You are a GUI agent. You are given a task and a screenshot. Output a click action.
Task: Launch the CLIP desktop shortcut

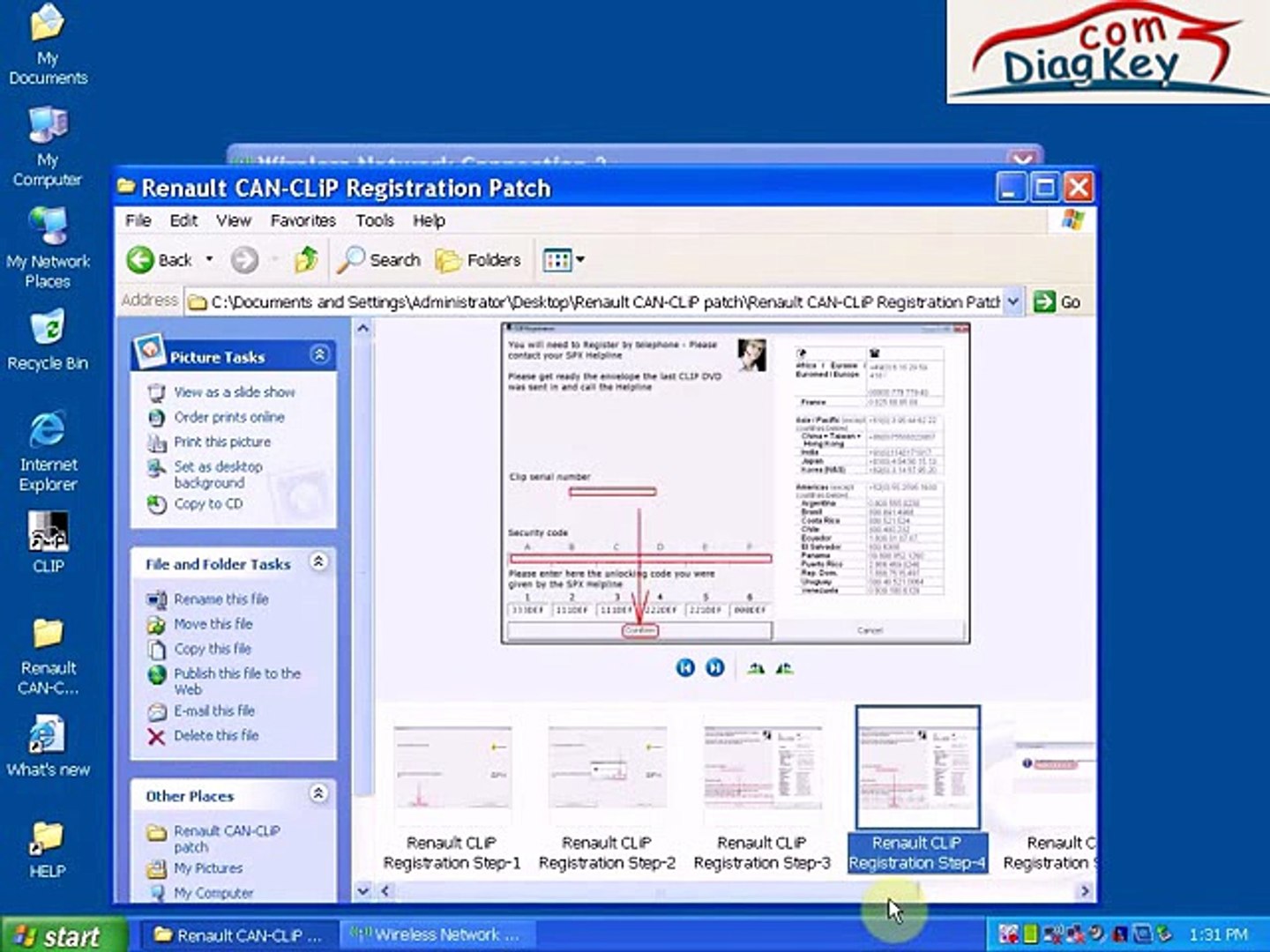48,542
